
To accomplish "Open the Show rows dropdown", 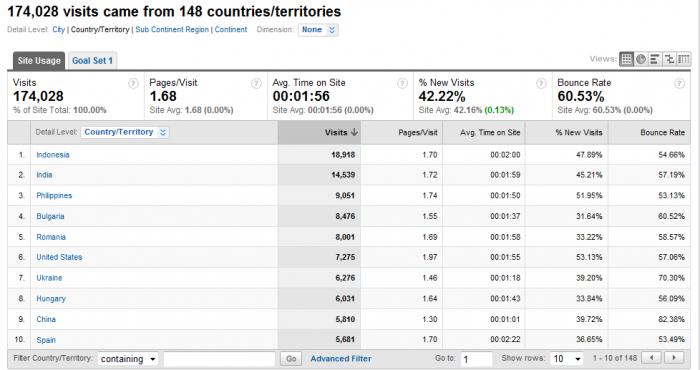I will point(567,358).
